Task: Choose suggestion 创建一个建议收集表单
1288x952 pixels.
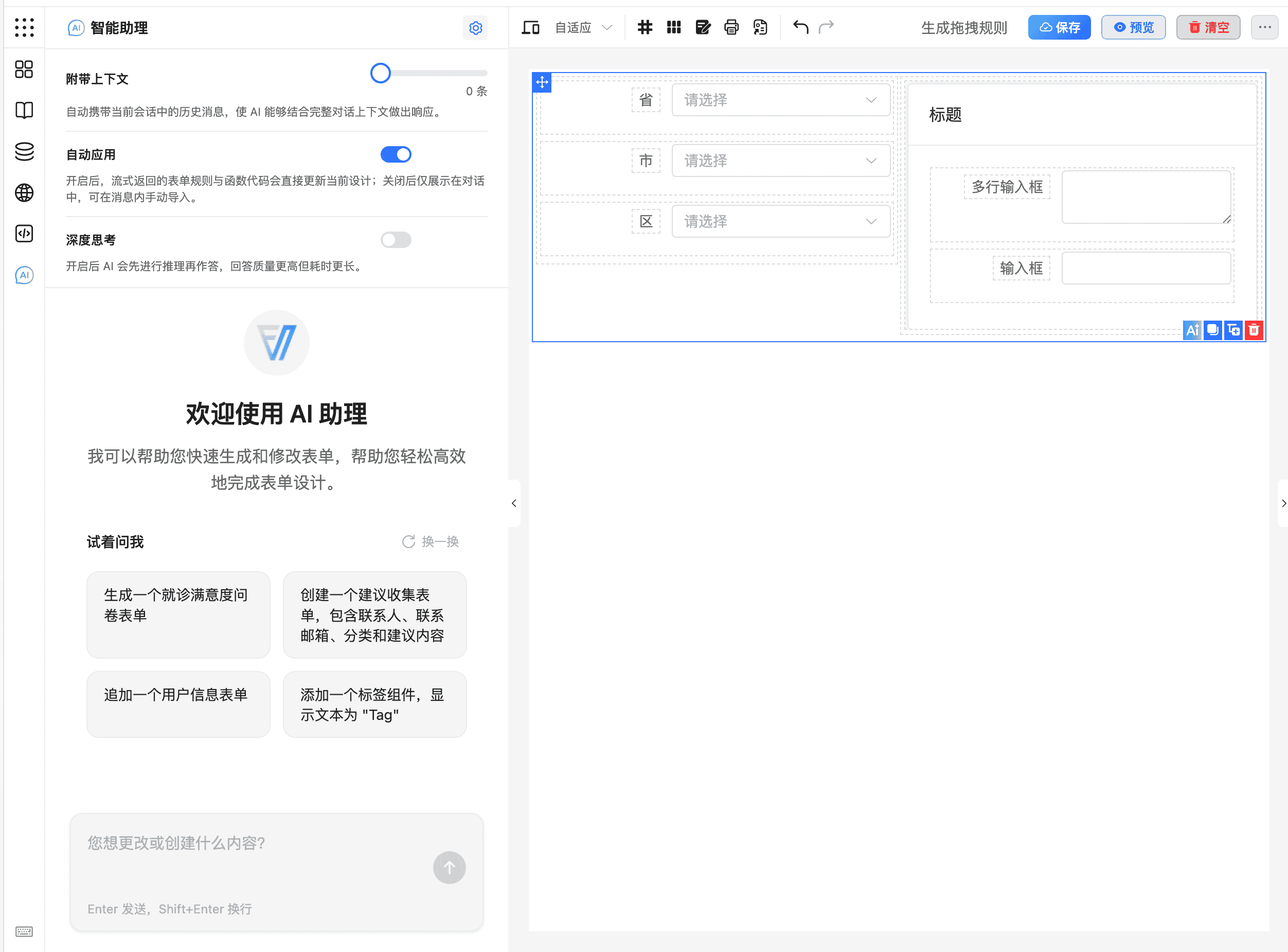Action: tap(374, 615)
